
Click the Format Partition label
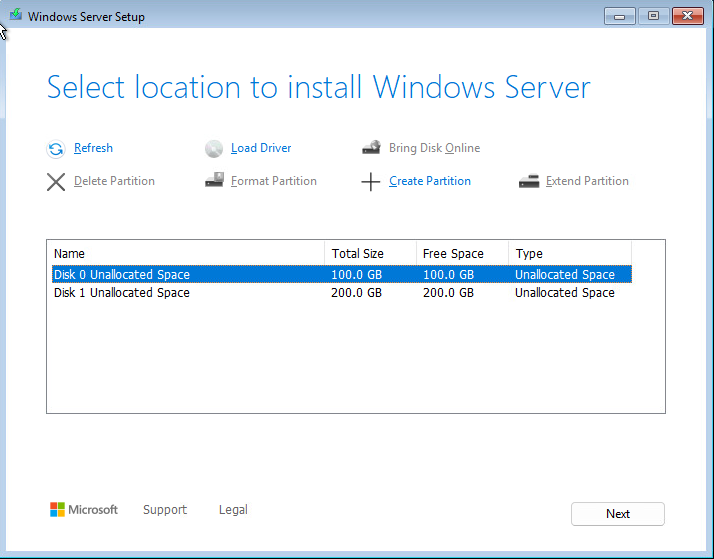pos(274,181)
